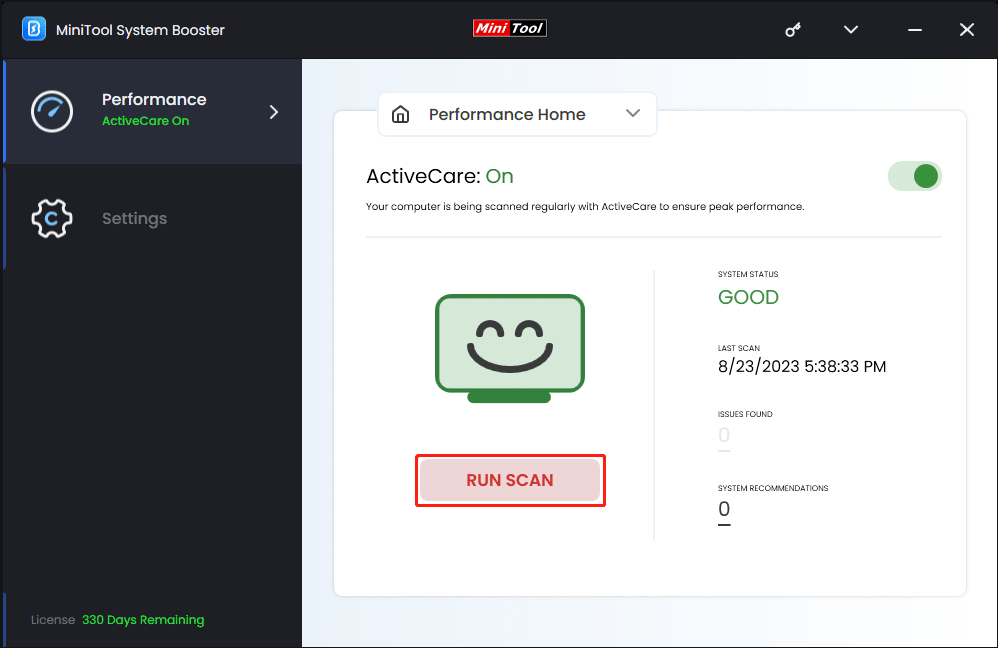Click the LAST SCAN label

click(x=739, y=348)
